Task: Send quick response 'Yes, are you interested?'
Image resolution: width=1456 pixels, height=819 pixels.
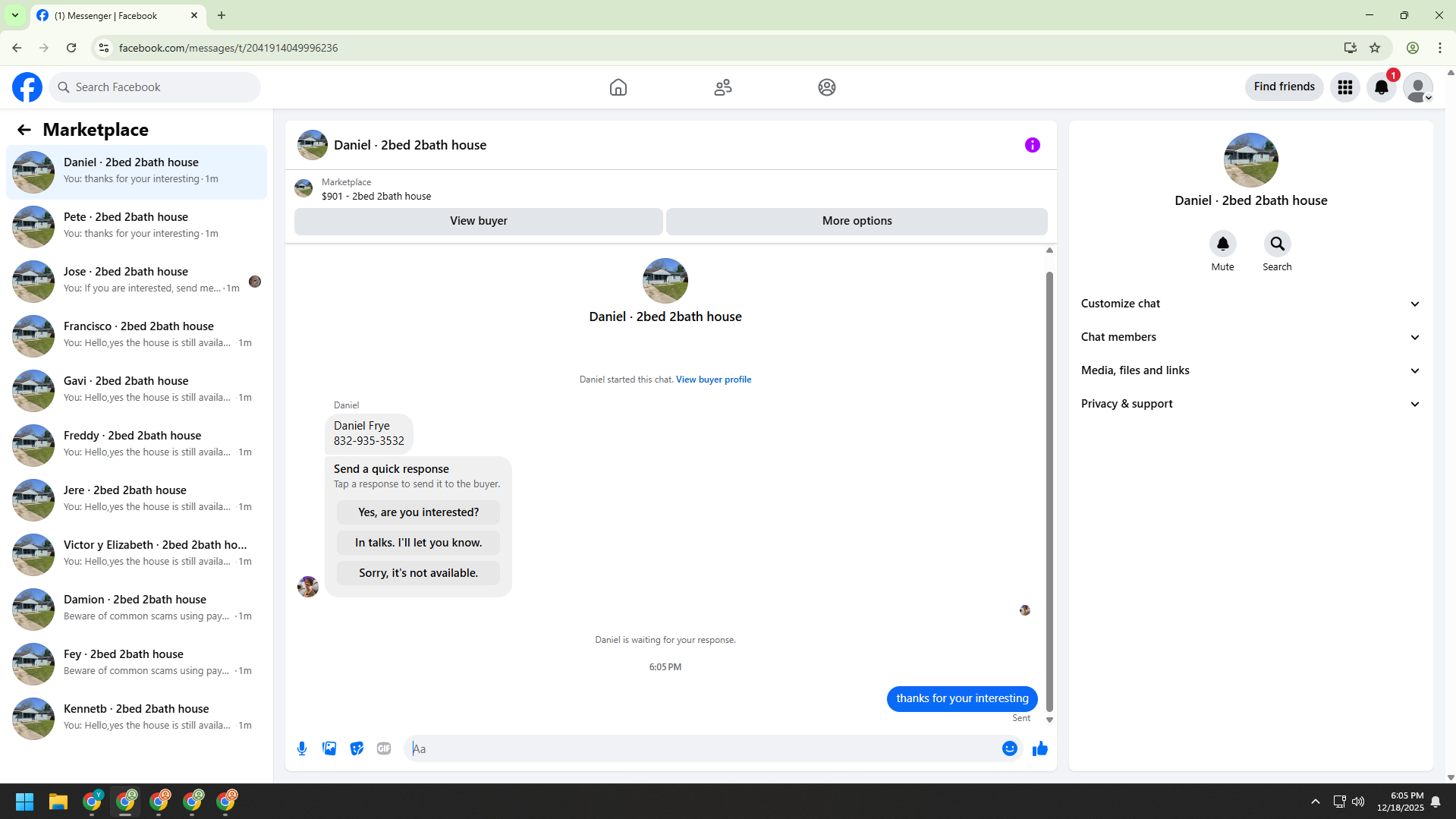Action: 418,512
